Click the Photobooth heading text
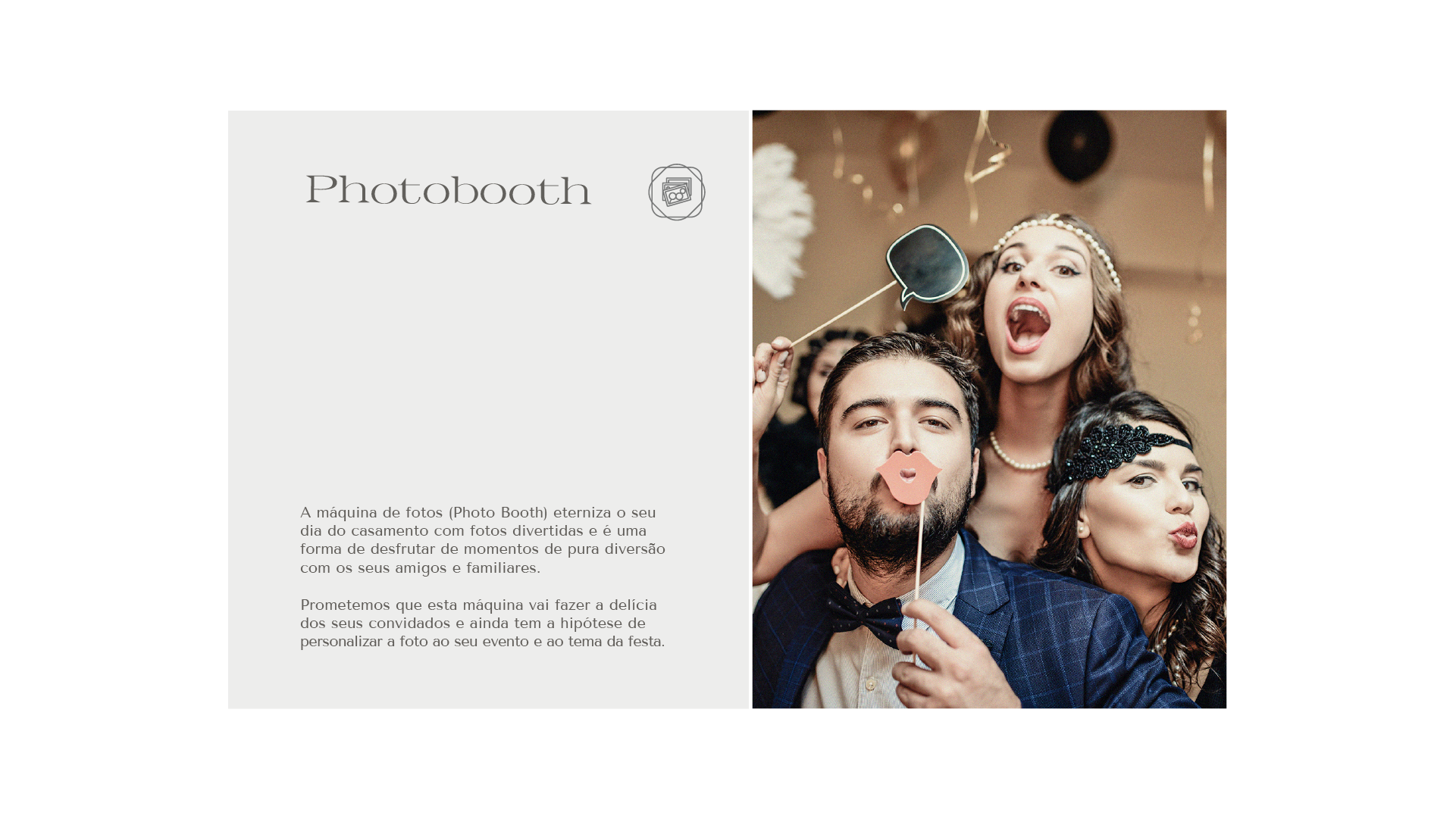 click(448, 190)
